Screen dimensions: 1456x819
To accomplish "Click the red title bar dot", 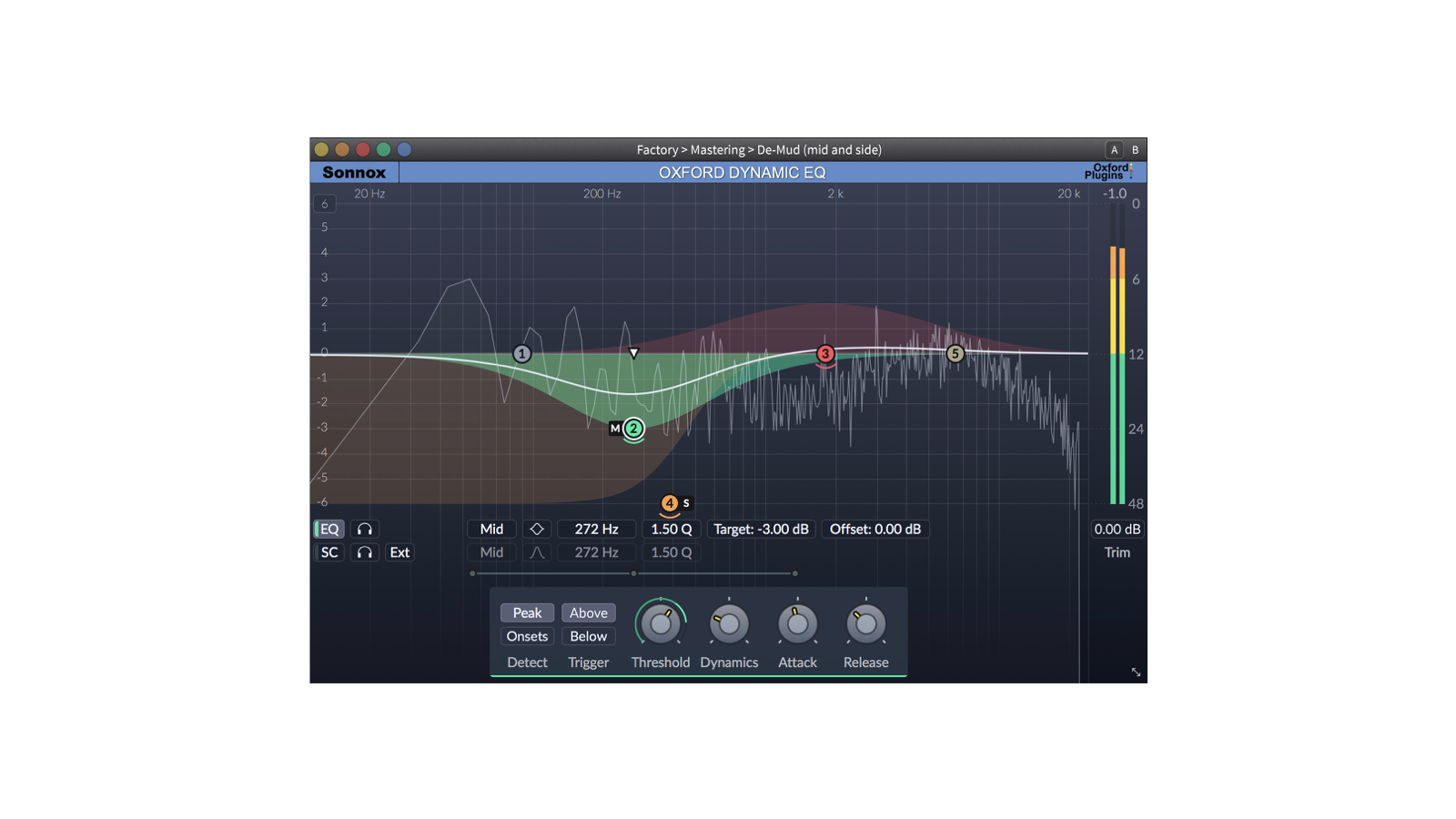I will pyautogui.click(x=362, y=149).
